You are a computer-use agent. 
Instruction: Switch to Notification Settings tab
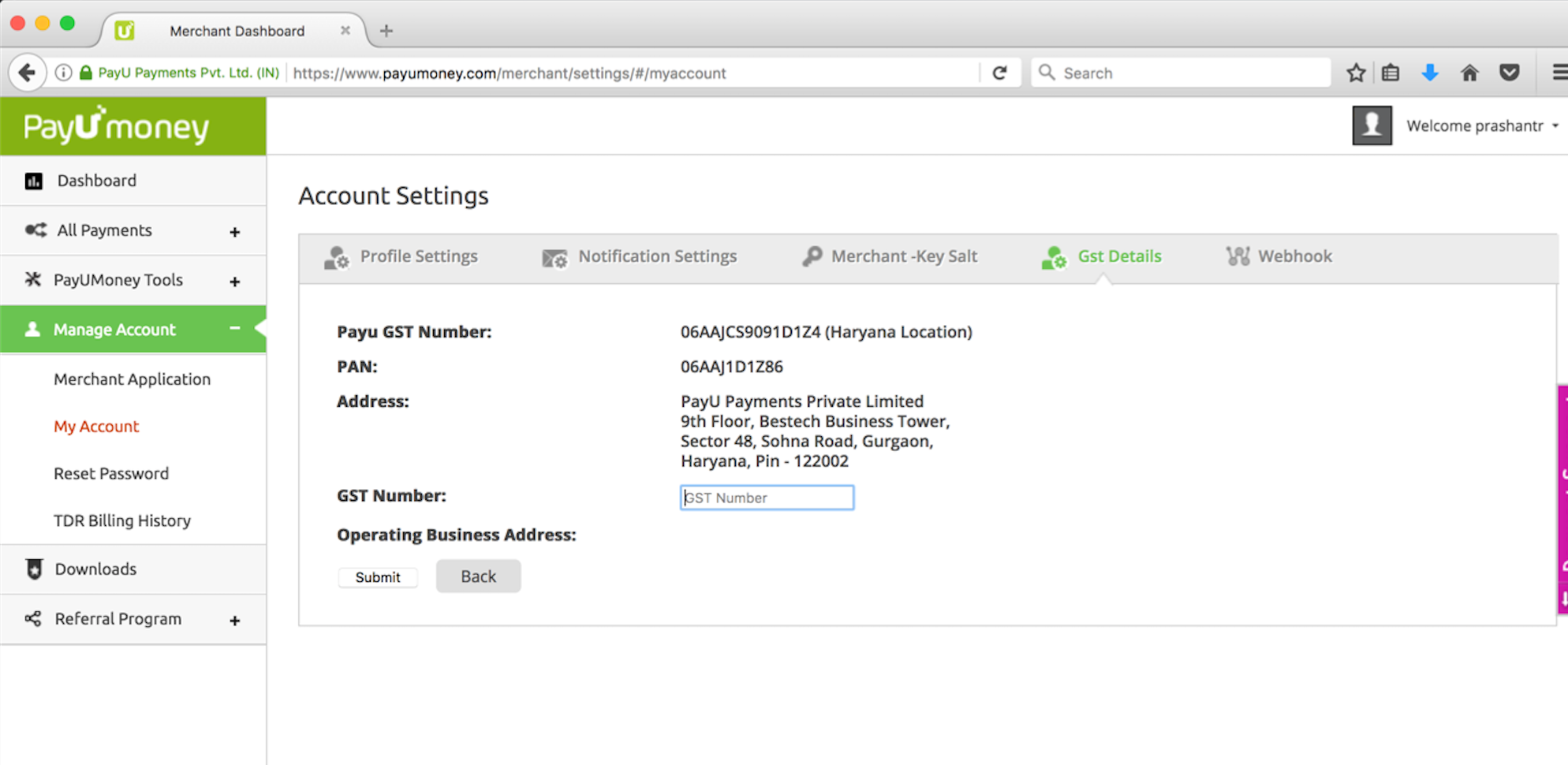click(x=639, y=257)
